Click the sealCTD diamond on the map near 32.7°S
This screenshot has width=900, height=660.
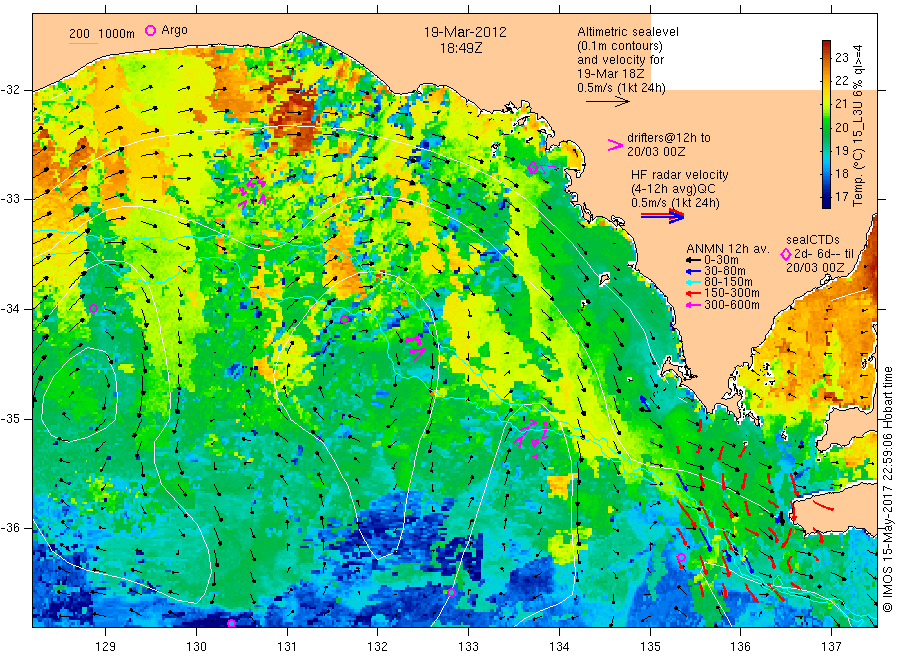click(x=533, y=168)
